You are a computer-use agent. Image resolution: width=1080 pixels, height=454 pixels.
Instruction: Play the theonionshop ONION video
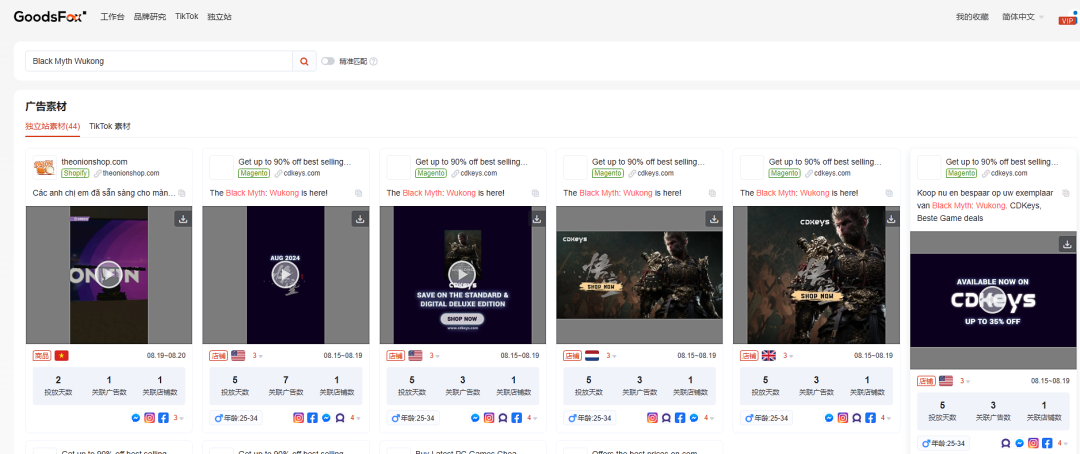click(109, 274)
